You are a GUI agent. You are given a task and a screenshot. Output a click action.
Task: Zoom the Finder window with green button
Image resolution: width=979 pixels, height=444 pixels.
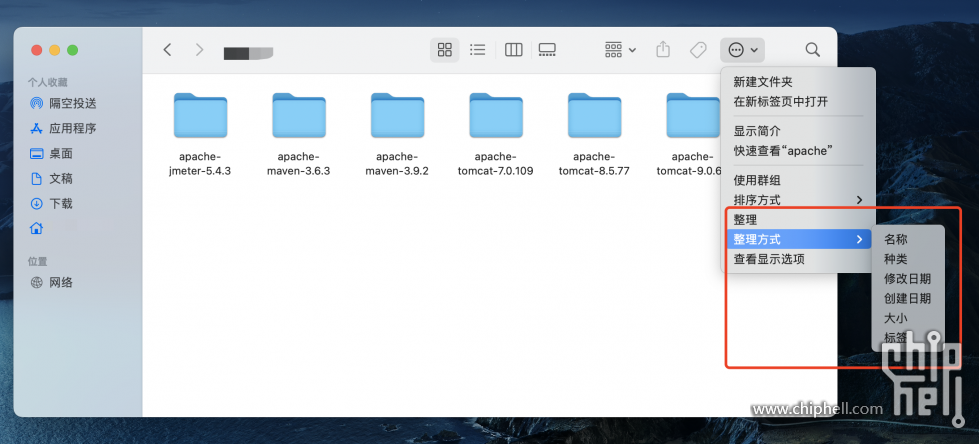[72, 50]
